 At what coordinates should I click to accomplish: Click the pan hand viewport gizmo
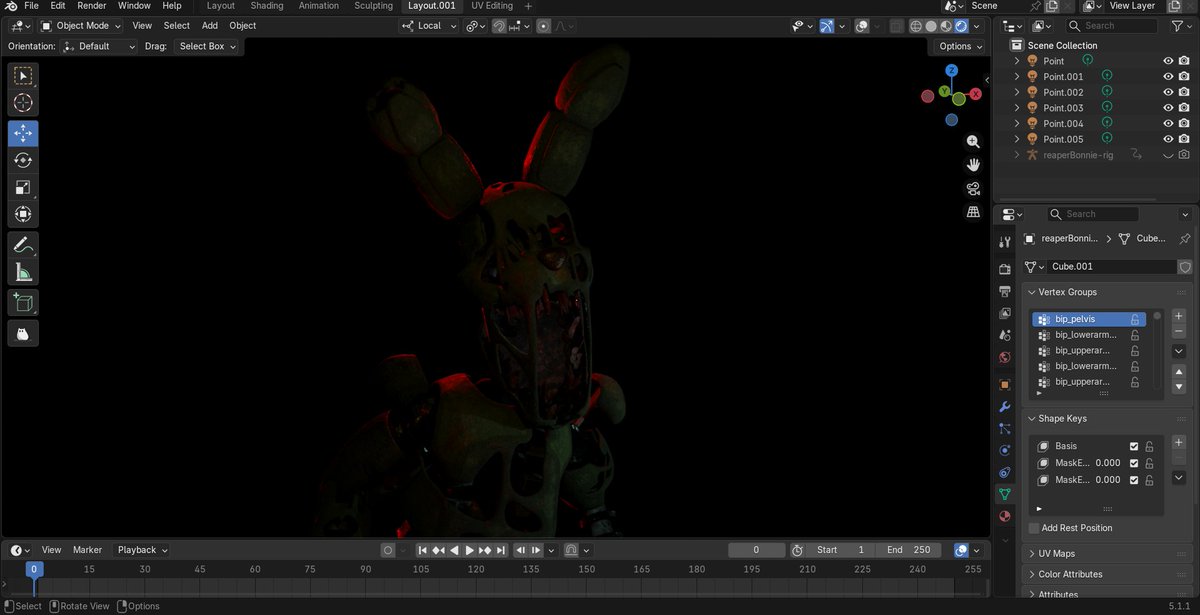tap(973, 165)
